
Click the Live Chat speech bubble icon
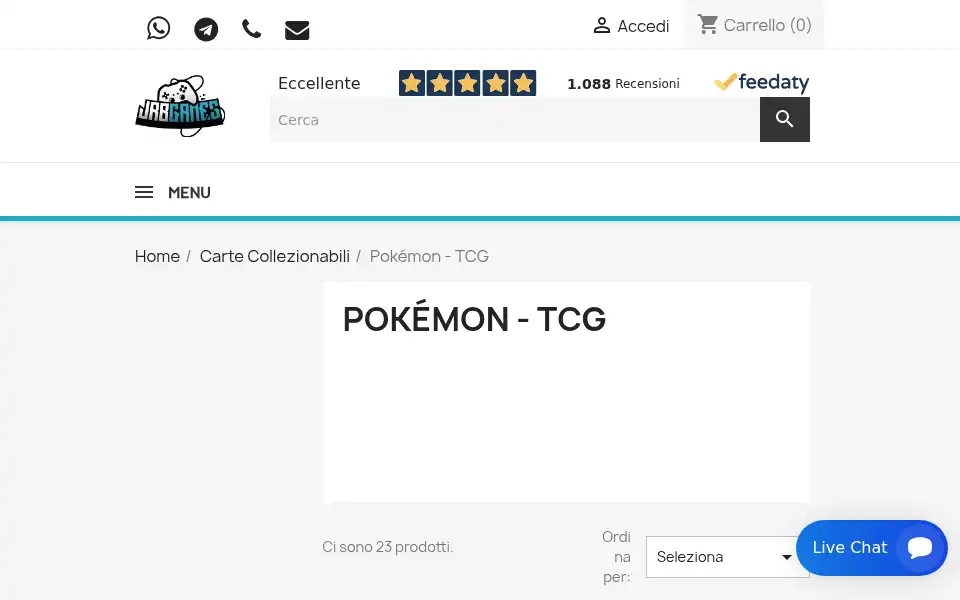[920, 547]
